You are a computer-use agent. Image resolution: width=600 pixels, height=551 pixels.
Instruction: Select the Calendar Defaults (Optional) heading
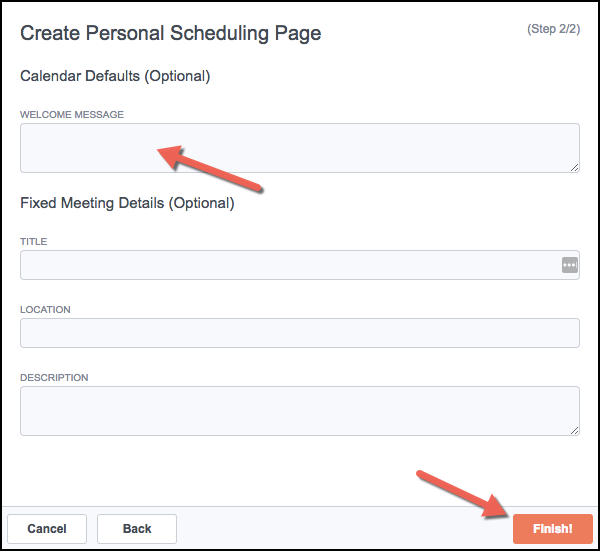point(115,76)
